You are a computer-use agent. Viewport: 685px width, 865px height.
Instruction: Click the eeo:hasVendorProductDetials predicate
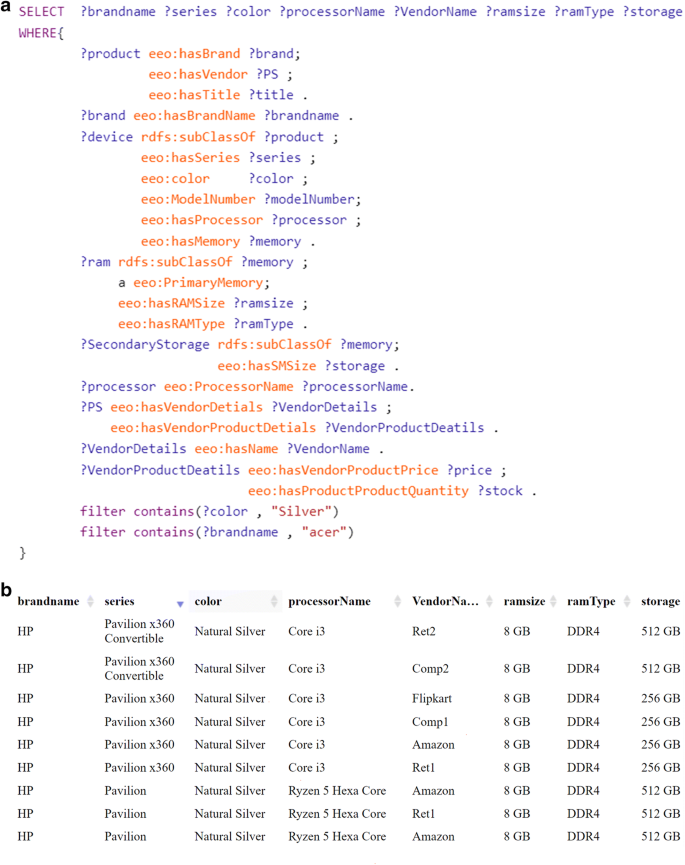coord(213,428)
